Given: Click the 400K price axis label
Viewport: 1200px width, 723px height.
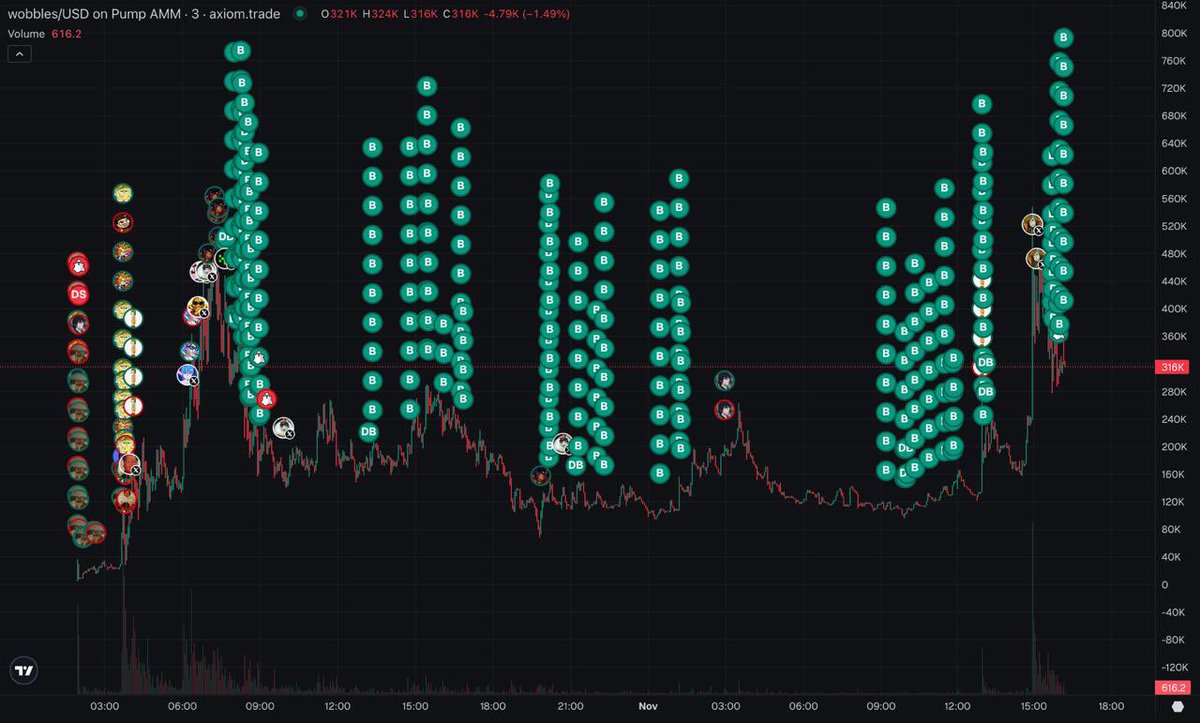Looking at the screenshot, I should pos(1172,309).
